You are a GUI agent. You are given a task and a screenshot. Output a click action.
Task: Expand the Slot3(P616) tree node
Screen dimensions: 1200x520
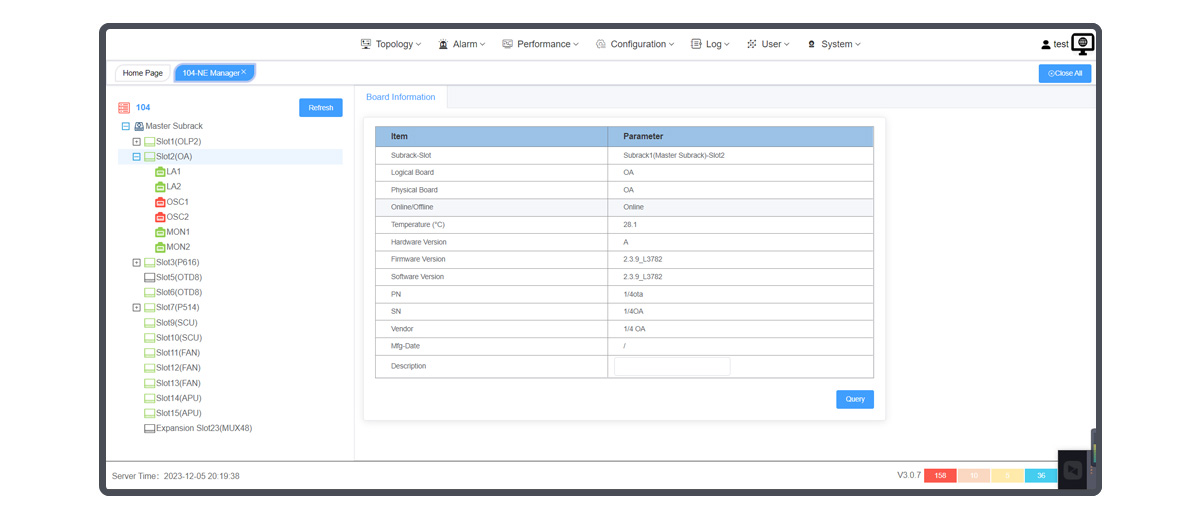[x=137, y=262]
